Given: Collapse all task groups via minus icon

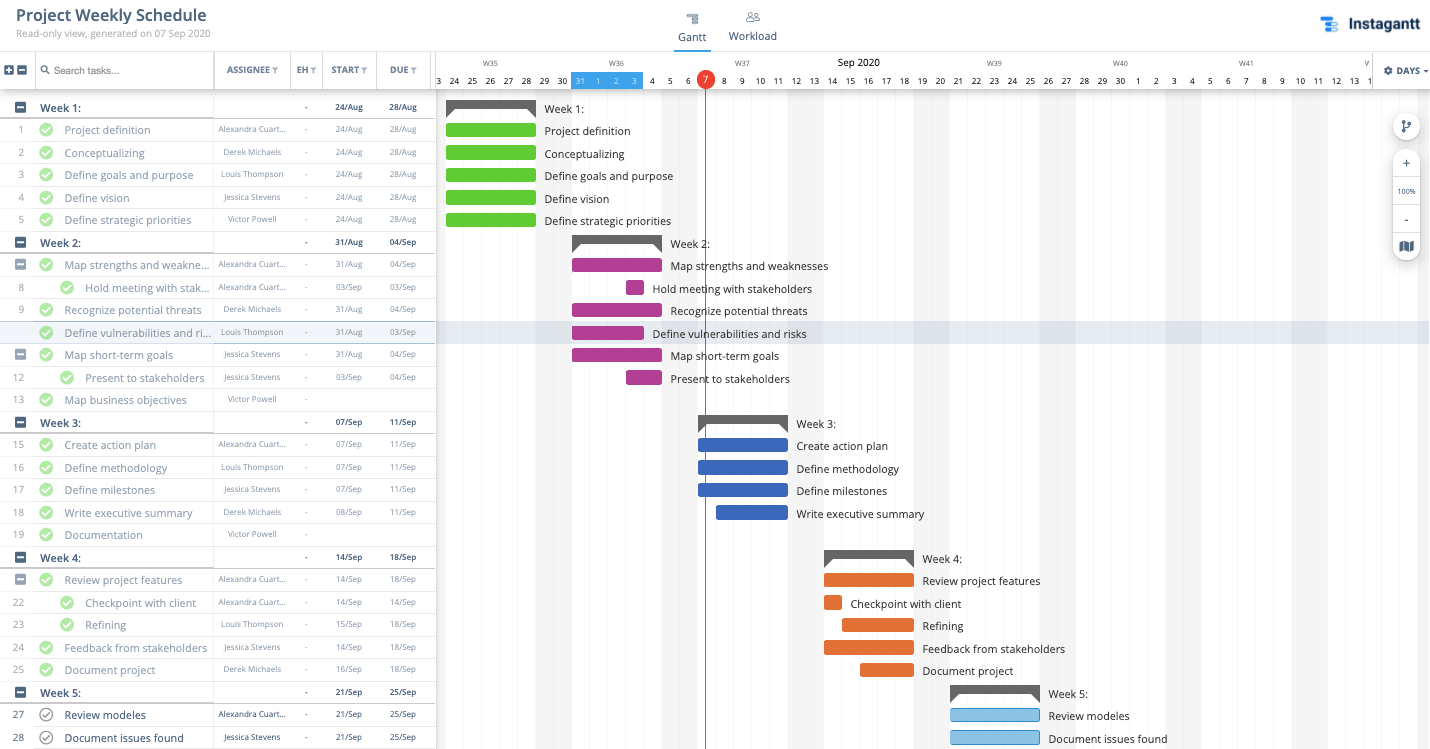Looking at the screenshot, I should [23, 70].
